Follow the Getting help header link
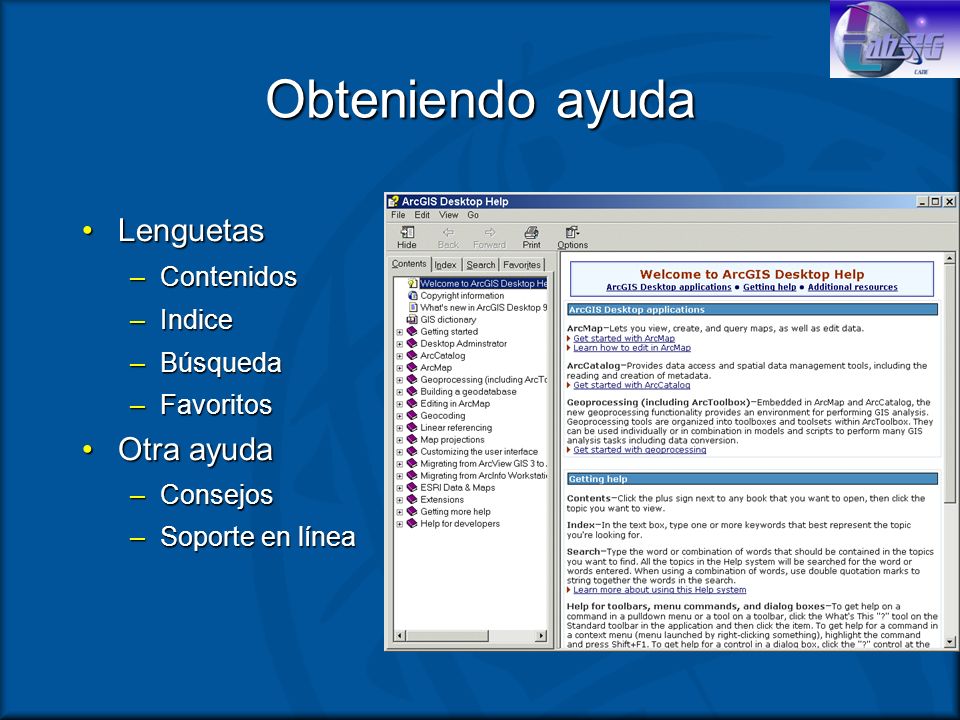960x720 pixels. [770, 287]
